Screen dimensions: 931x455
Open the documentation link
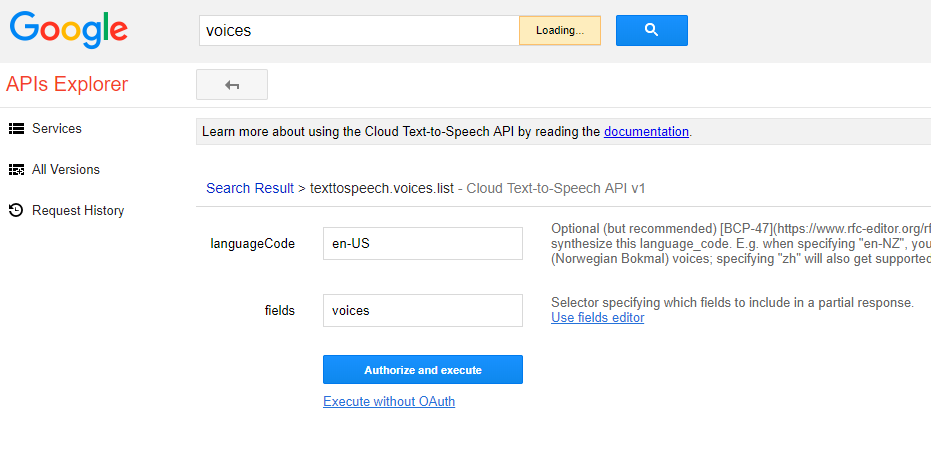(647, 132)
